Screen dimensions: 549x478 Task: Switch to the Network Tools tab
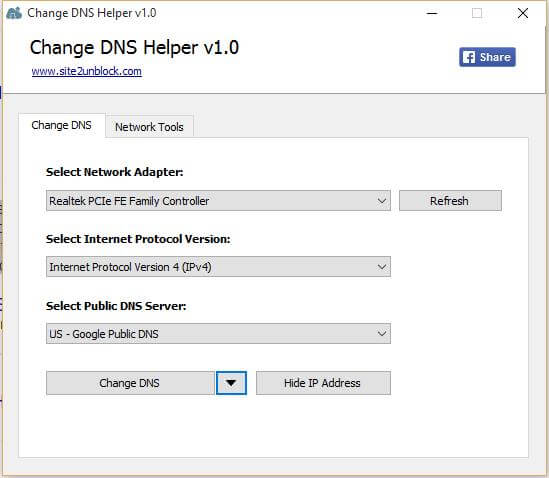coord(149,127)
